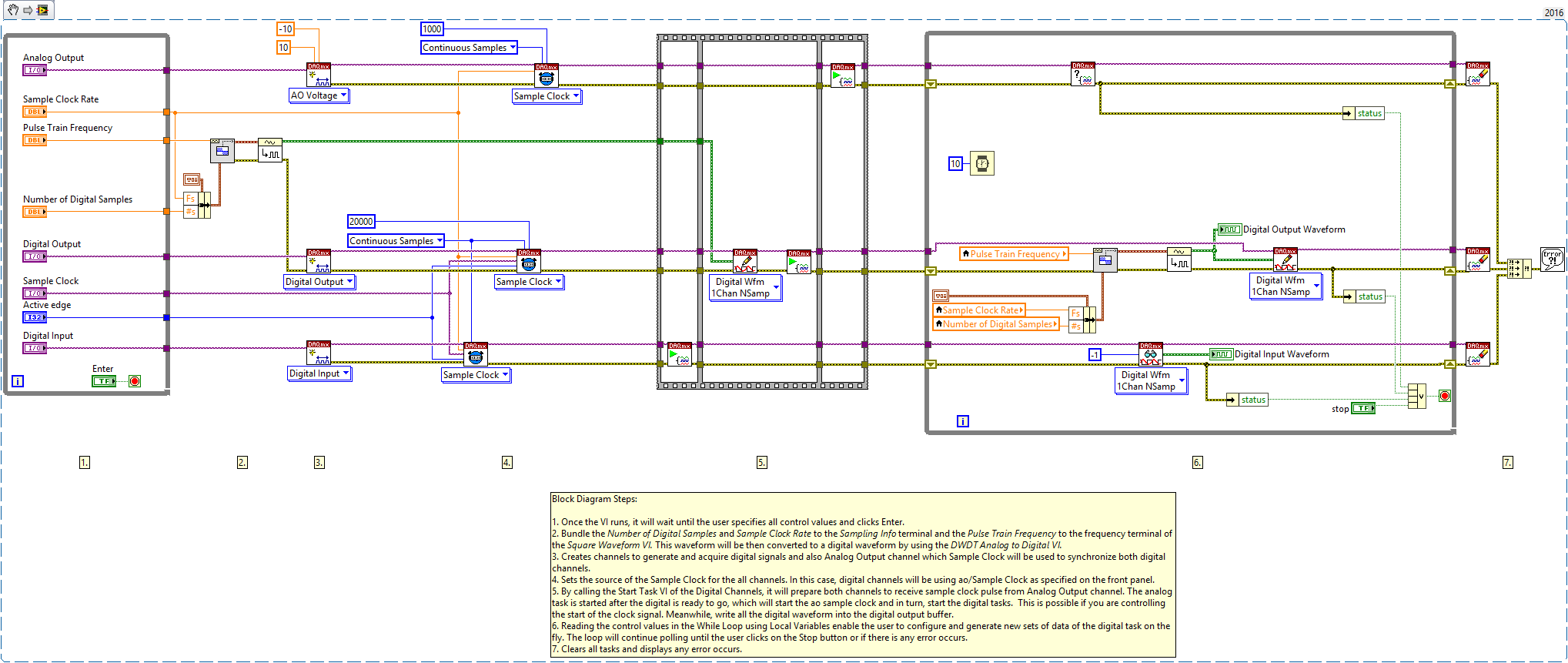Image resolution: width=1568 pixels, height=663 pixels.
Task: Select the Compound Arithmetic OR node
Action: point(1416,396)
